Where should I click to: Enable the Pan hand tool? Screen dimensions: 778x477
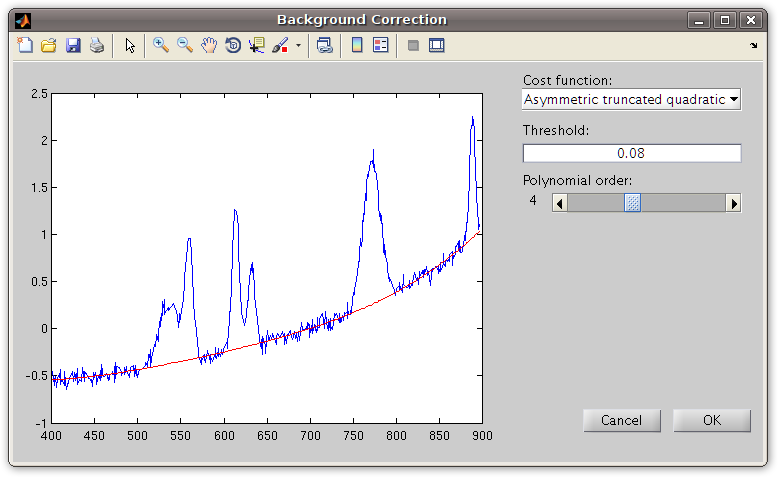pos(209,46)
